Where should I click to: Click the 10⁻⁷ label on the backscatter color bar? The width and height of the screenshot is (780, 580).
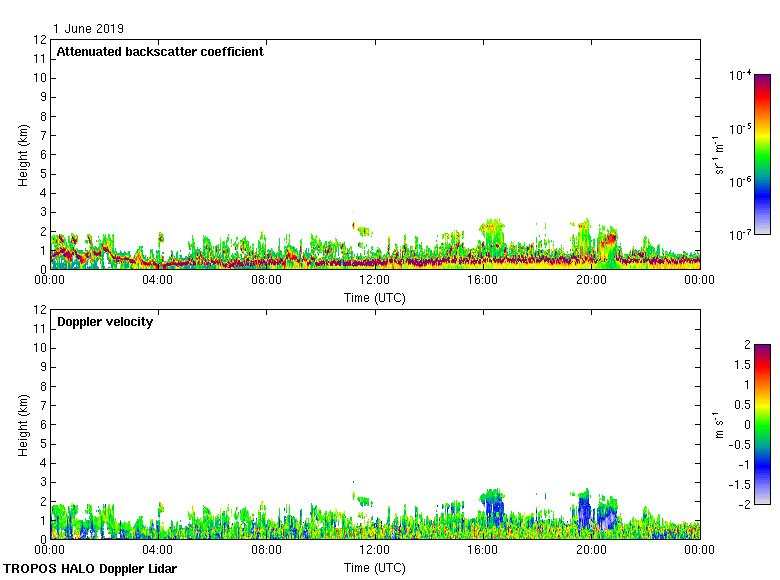pos(740,234)
